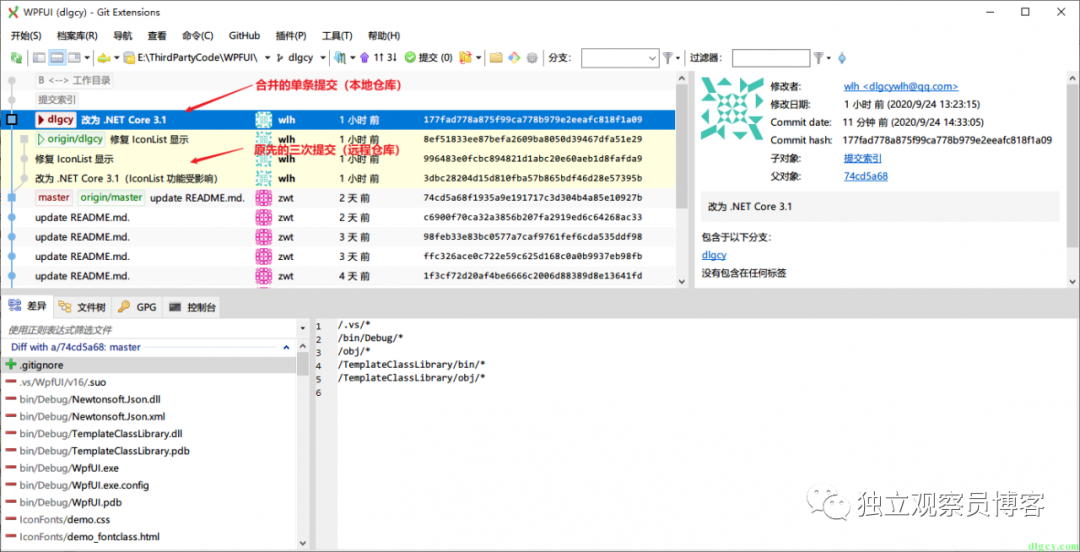
Task: Open the 开始(S) menu
Action: 26,36
